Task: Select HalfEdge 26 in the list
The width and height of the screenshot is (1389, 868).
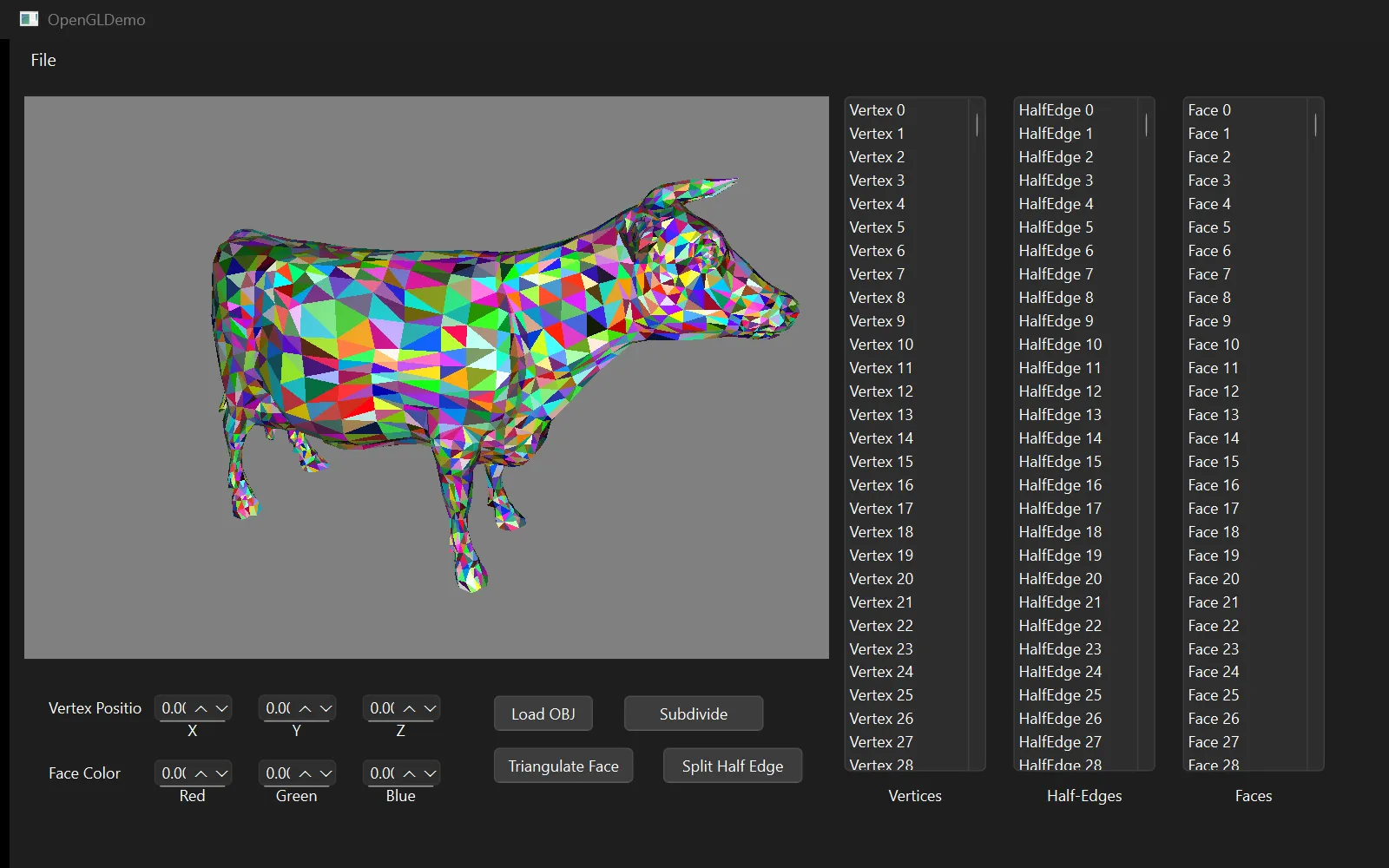Action: [1076, 719]
